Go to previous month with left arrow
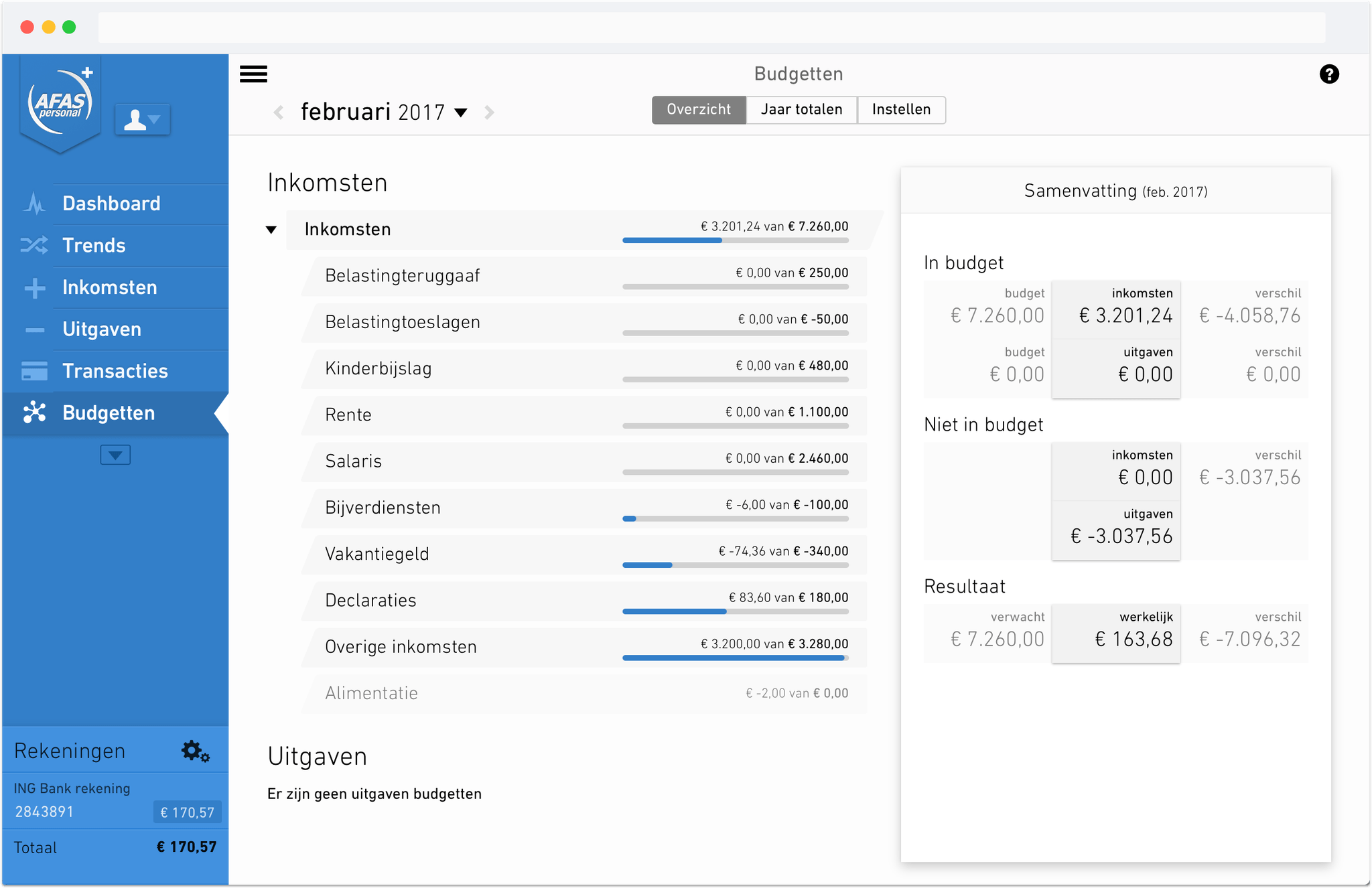 [x=278, y=113]
